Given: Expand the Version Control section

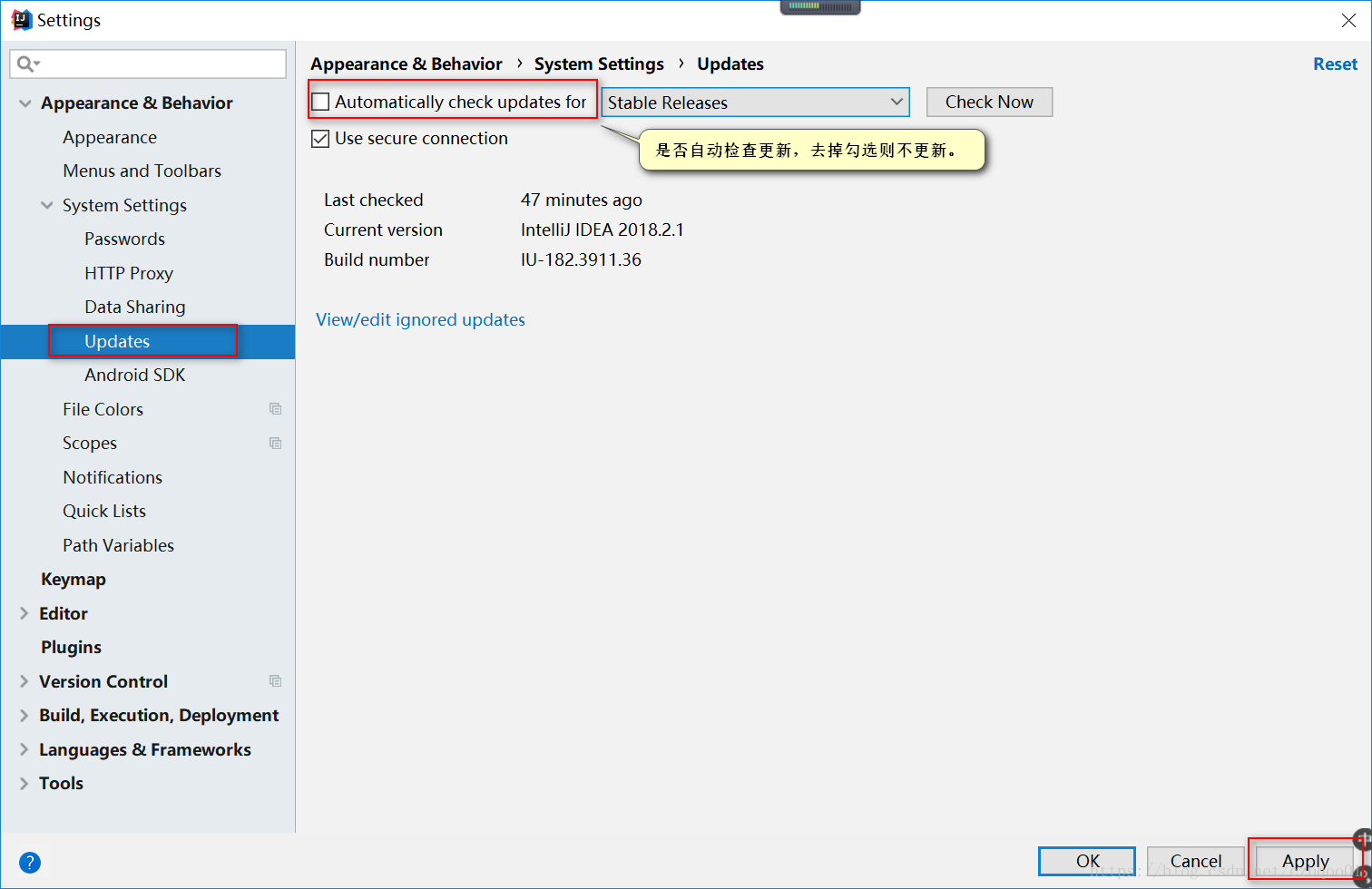Looking at the screenshot, I should [24, 681].
